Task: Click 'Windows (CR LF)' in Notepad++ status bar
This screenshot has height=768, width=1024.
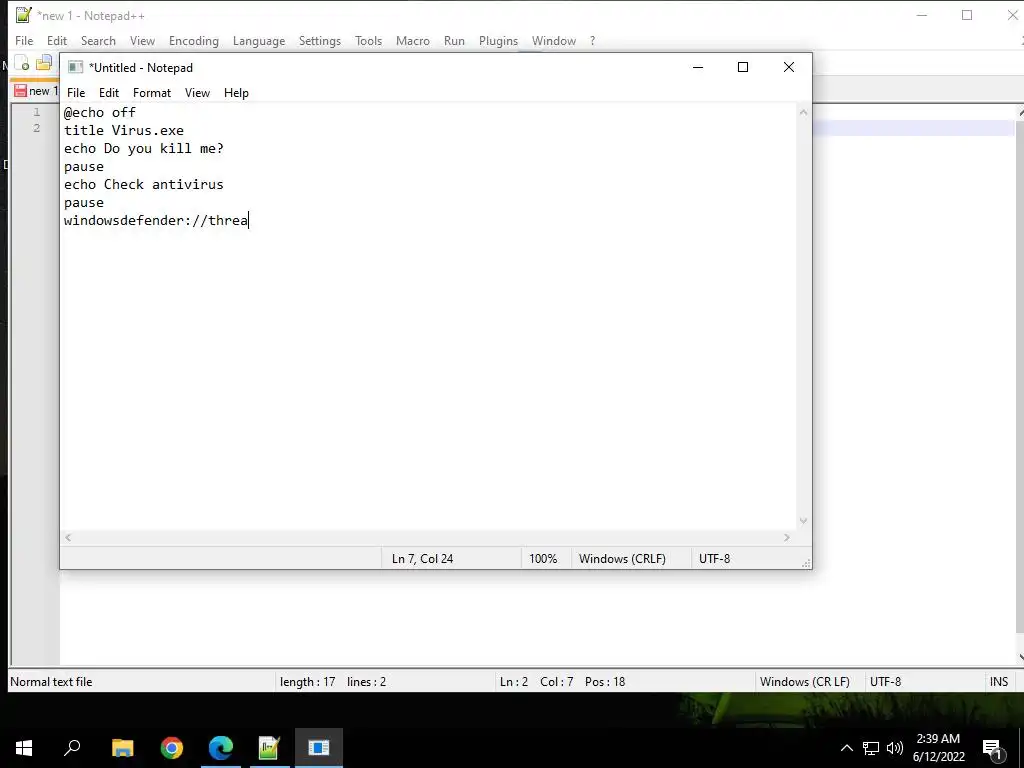Action: 805,682
